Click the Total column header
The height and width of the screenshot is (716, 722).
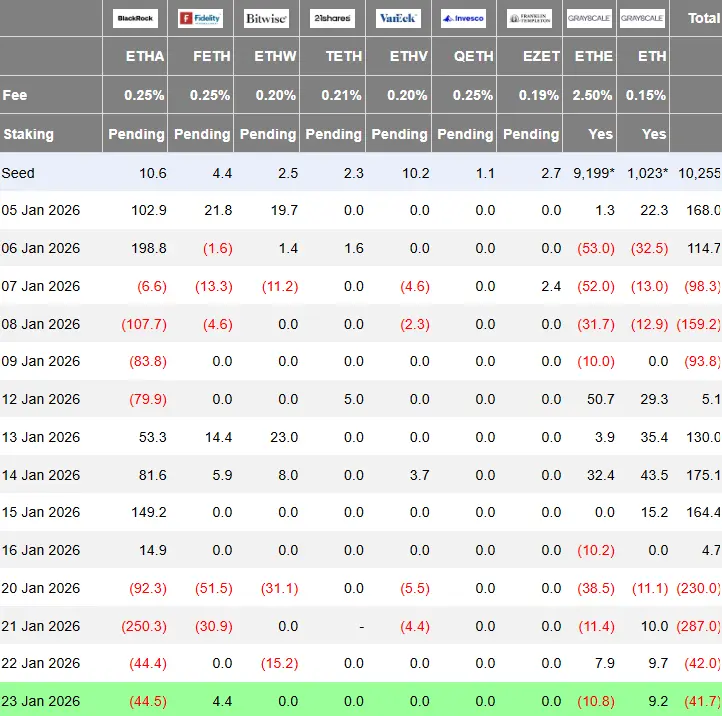[x=703, y=19]
